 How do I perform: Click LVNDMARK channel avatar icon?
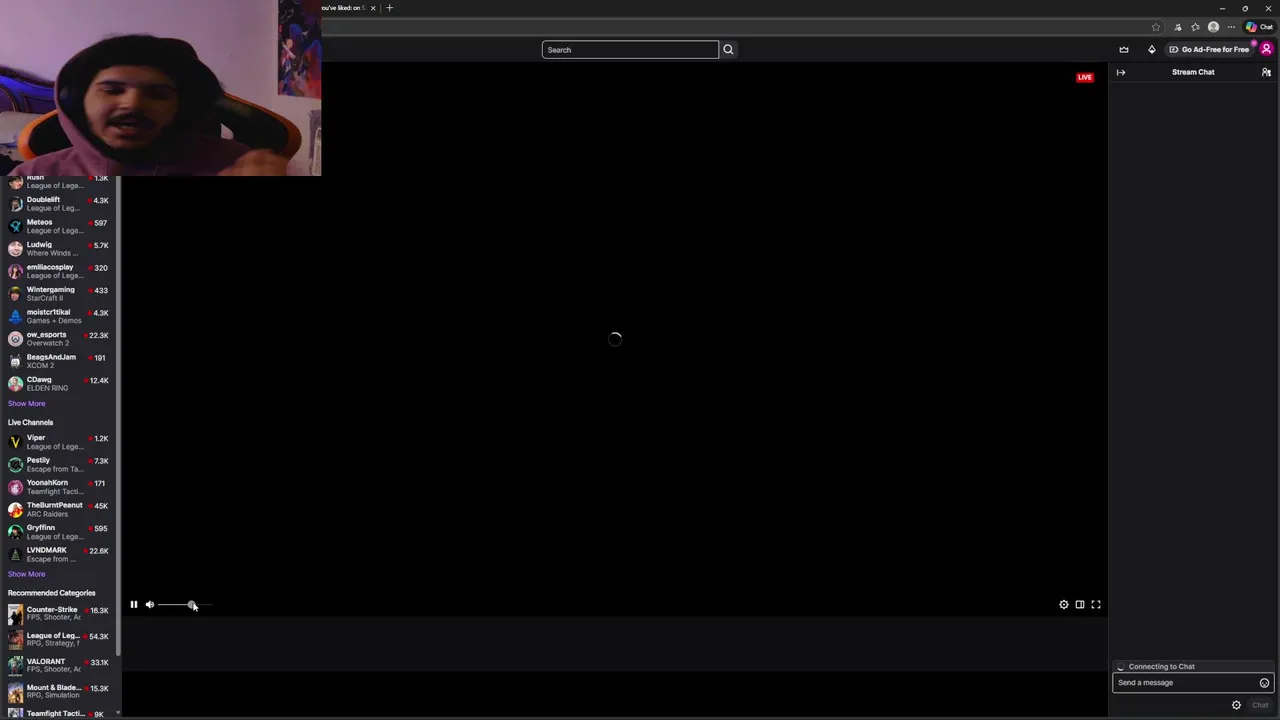[15, 554]
